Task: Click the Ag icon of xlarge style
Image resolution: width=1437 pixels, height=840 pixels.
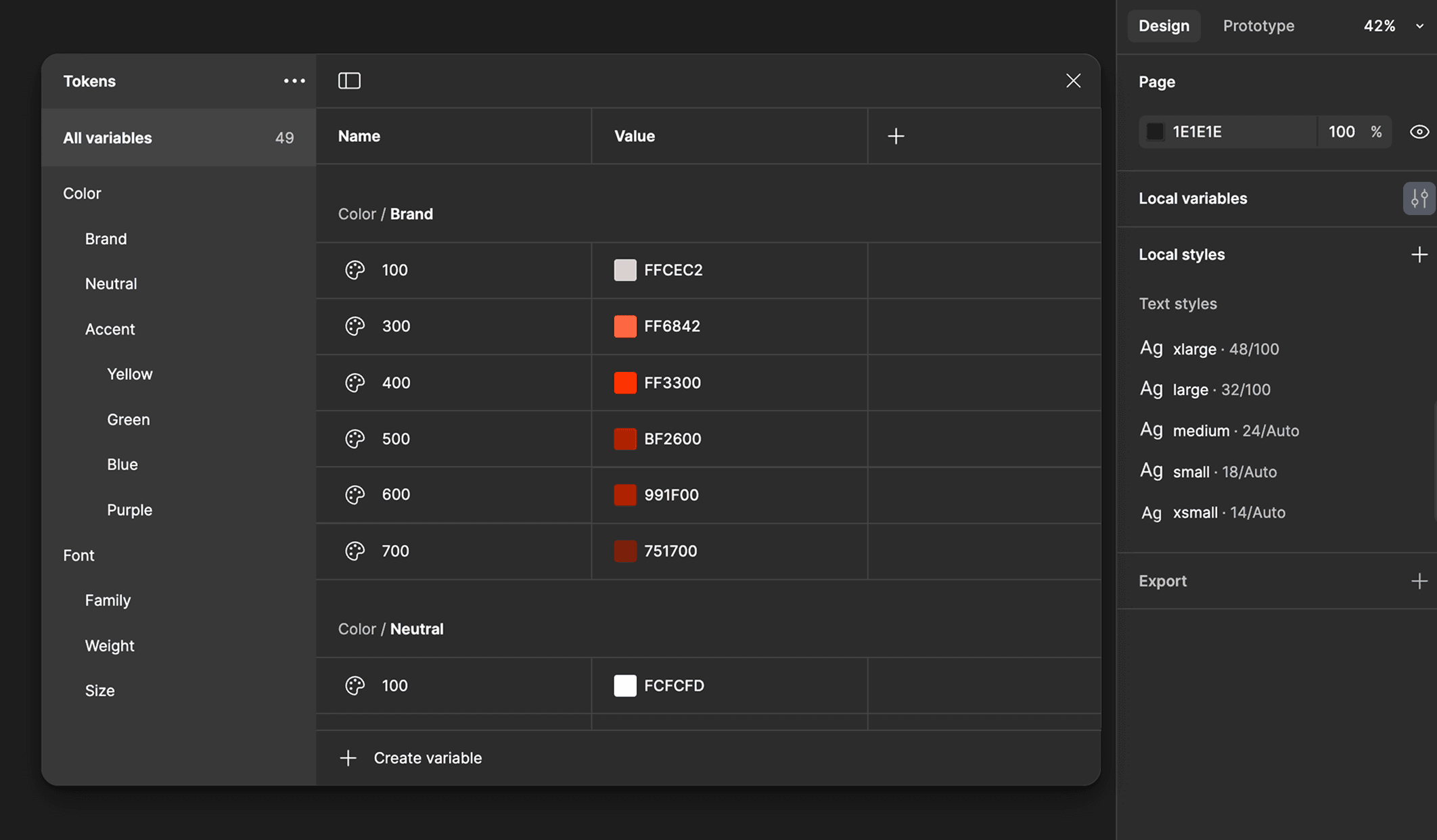Action: pos(1151,348)
